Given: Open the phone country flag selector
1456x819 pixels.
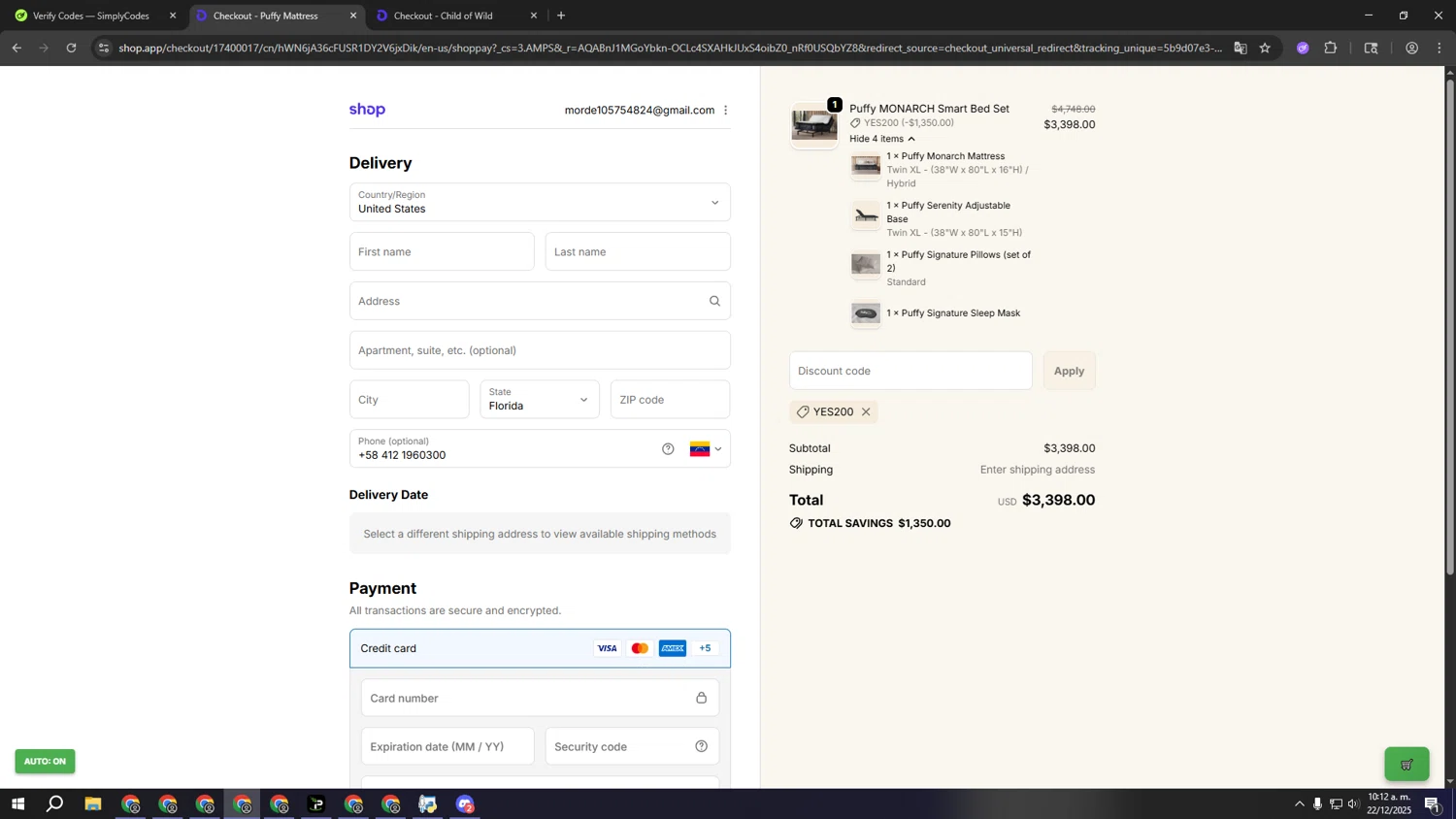Looking at the screenshot, I should coord(706,449).
